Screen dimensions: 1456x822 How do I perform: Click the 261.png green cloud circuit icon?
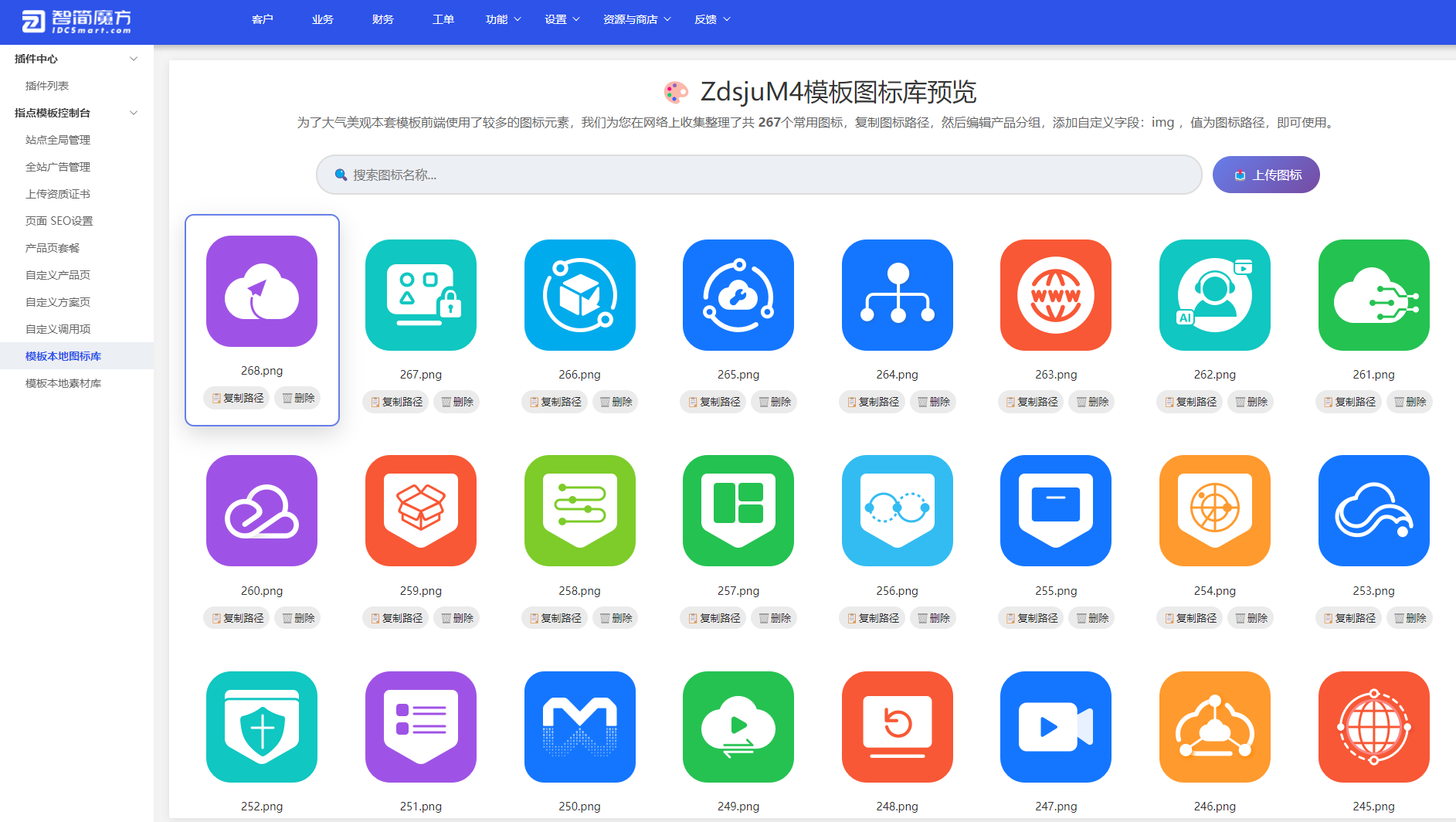(1374, 295)
